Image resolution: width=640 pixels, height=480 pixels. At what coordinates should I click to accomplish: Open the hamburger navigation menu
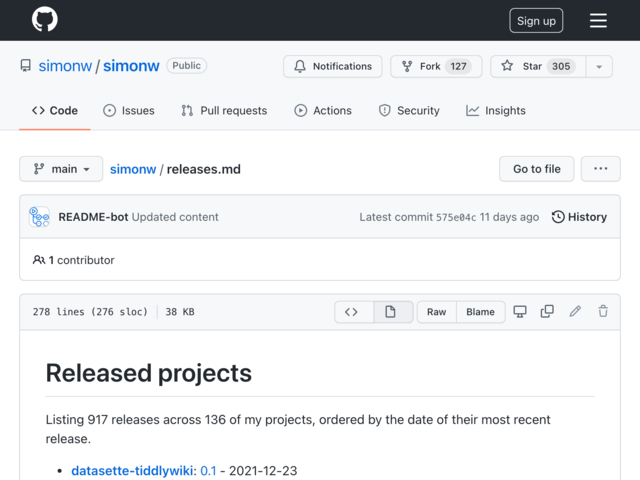[x=598, y=20]
